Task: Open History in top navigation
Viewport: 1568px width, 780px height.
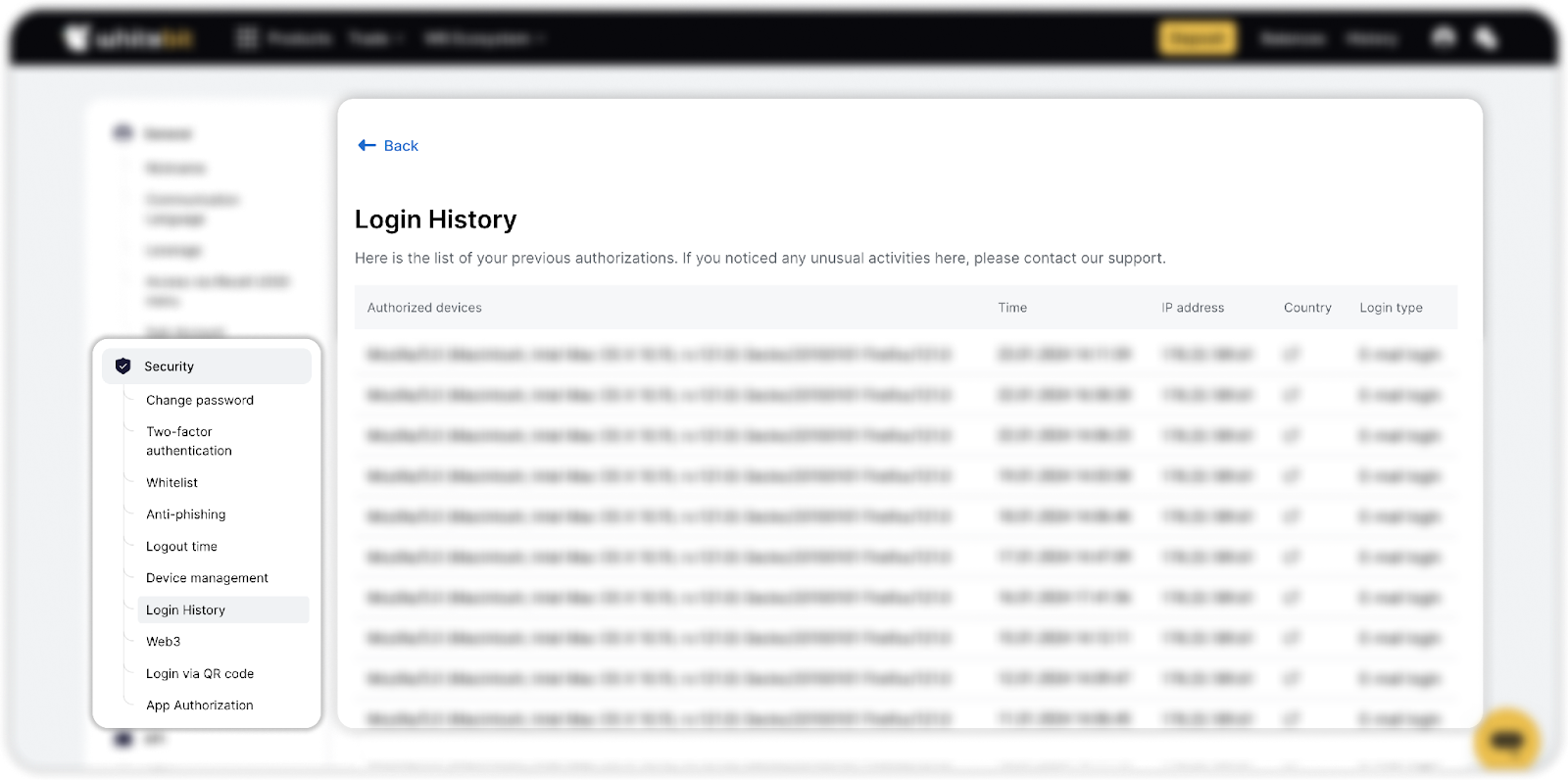Action: click(1371, 38)
